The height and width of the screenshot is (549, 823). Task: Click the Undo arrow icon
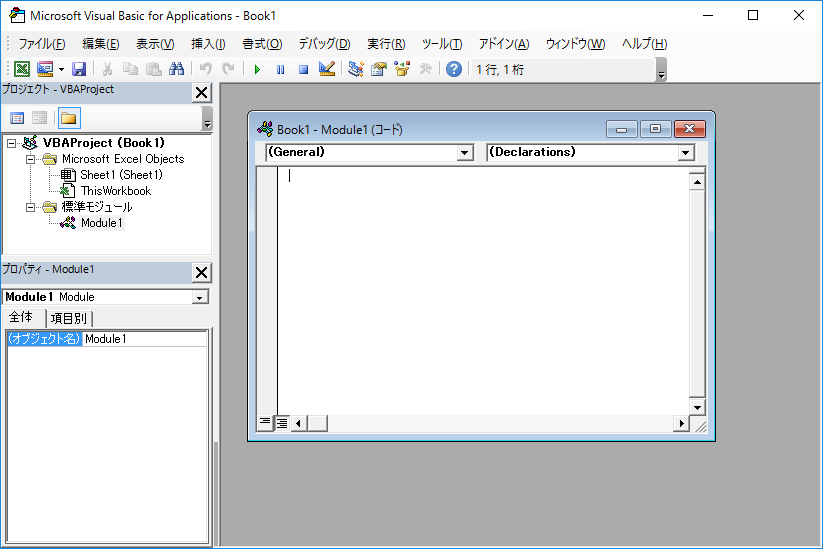(x=206, y=69)
